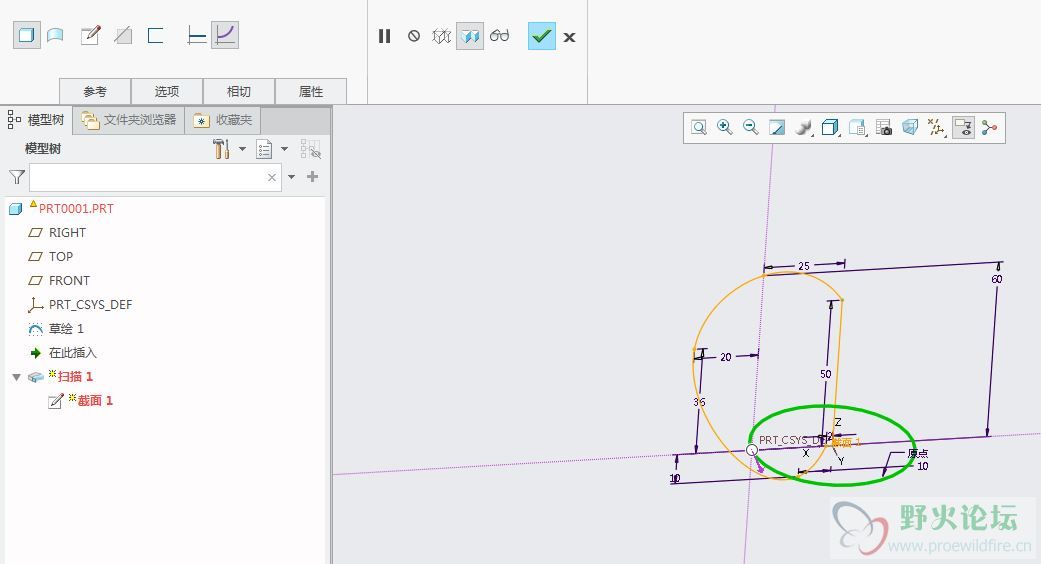This screenshot has height=564, width=1041.
Task: Open the saved orientations cube icon
Action: click(830, 127)
